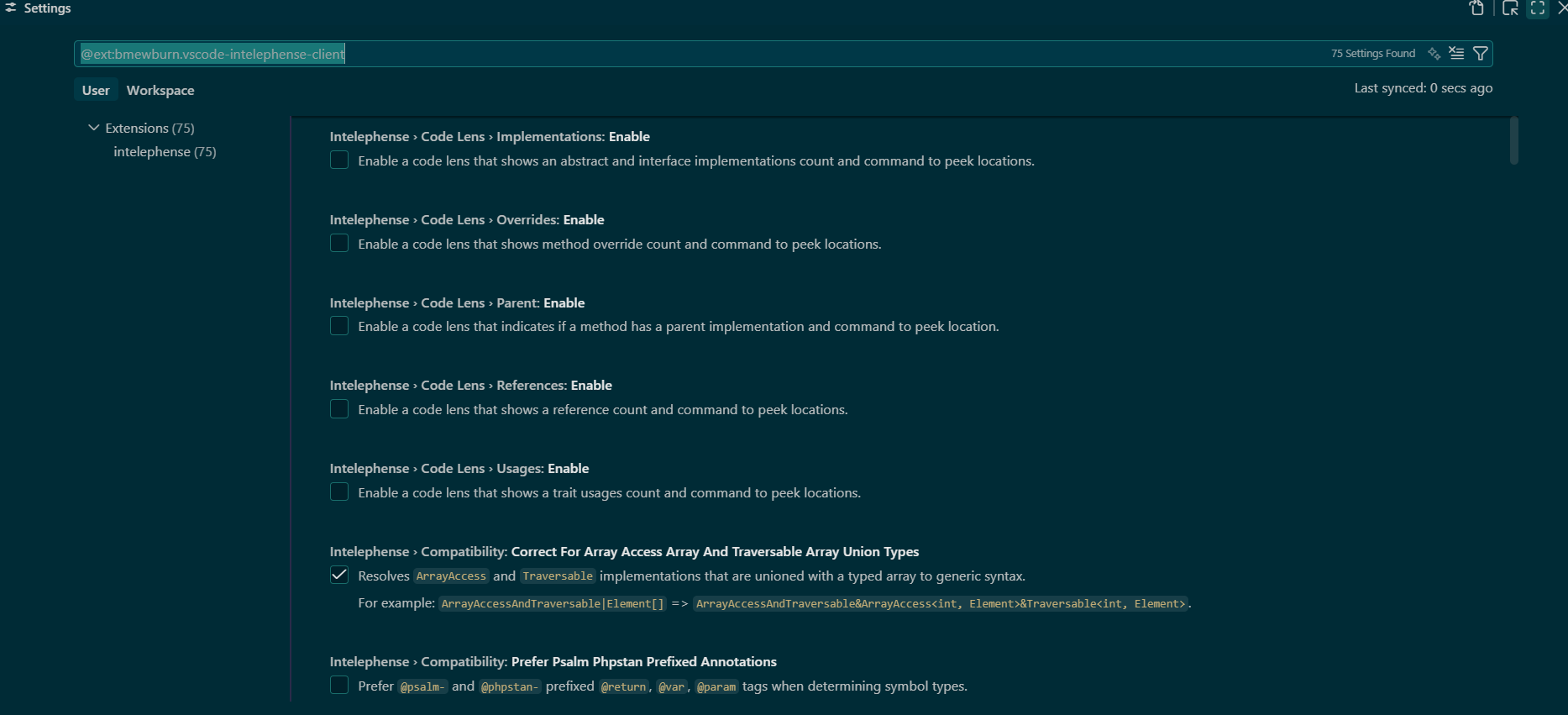The width and height of the screenshot is (1568, 715).
Task: Click the Prefer Psalm Phpstan setting title
Action: (553, 661)
